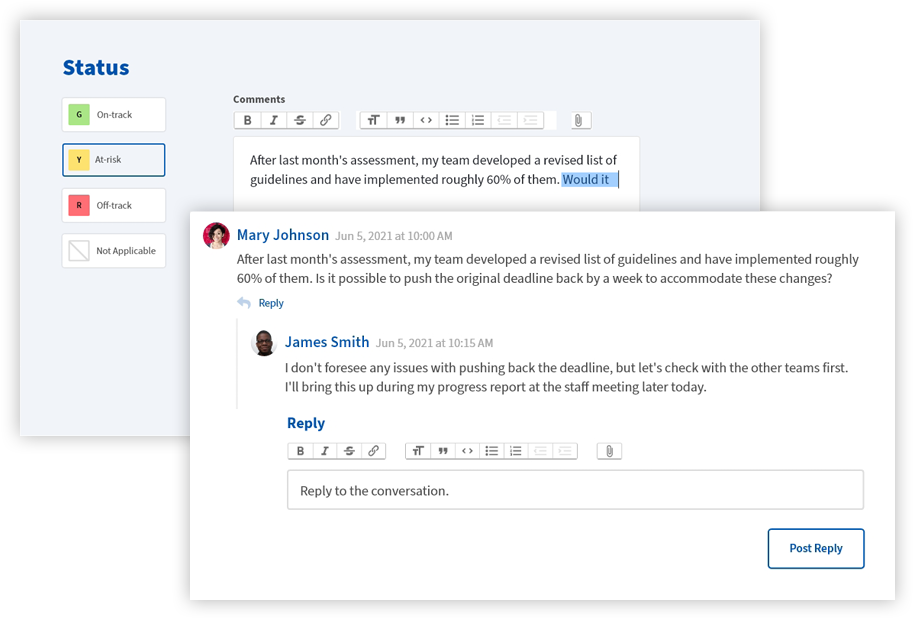Insert quote block in Comments toolbar

pos(400,120)
